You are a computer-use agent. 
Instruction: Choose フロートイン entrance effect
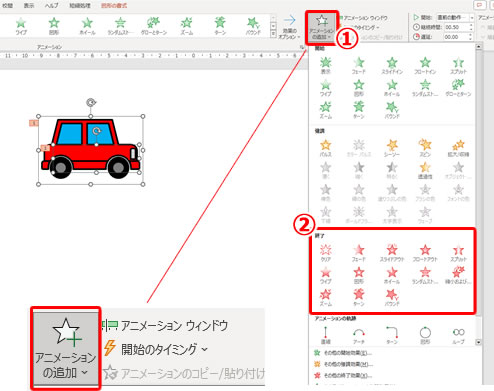tap(425, 65)
